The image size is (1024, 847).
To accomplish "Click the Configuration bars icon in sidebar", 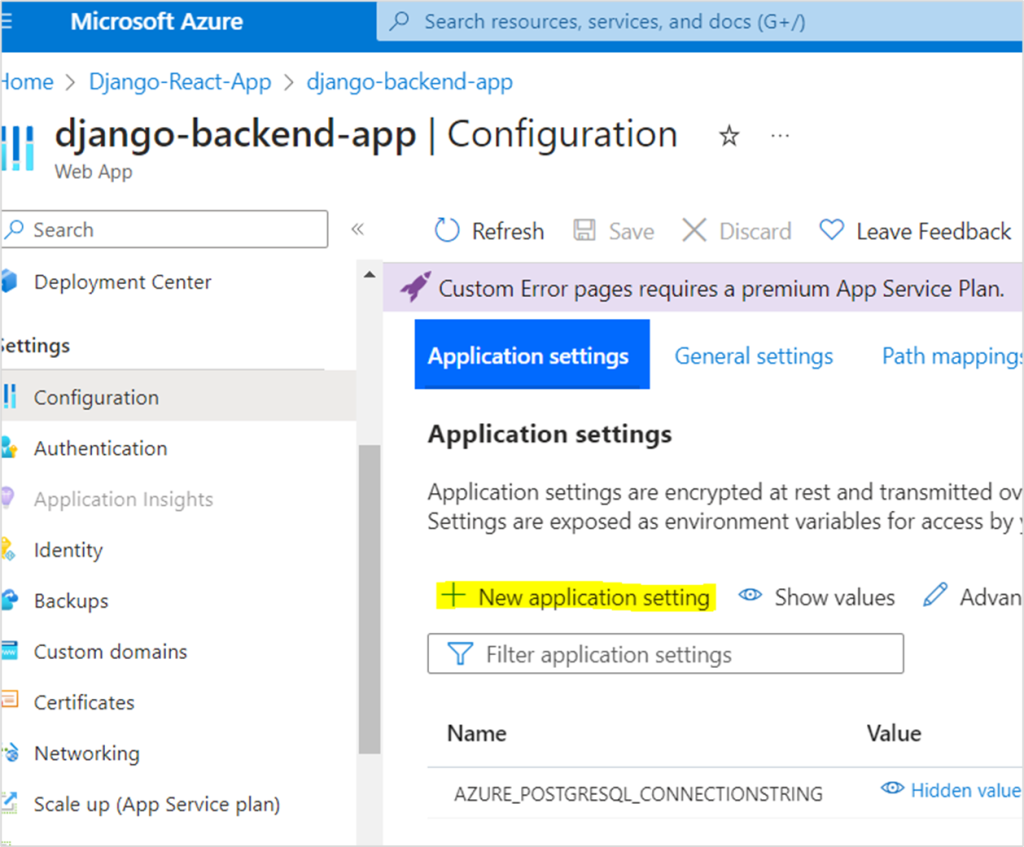I will [9, 397].
